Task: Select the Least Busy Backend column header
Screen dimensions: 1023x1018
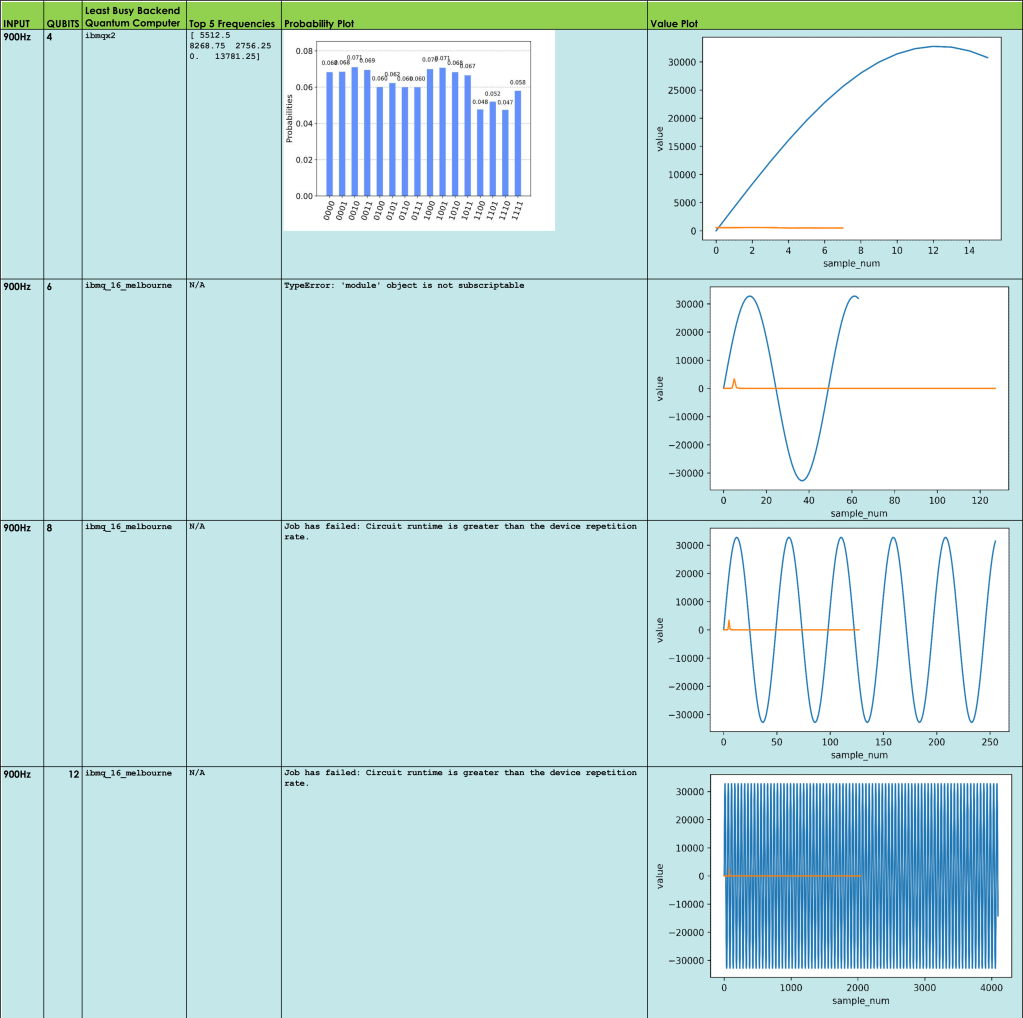Action: tap(132, 17)
